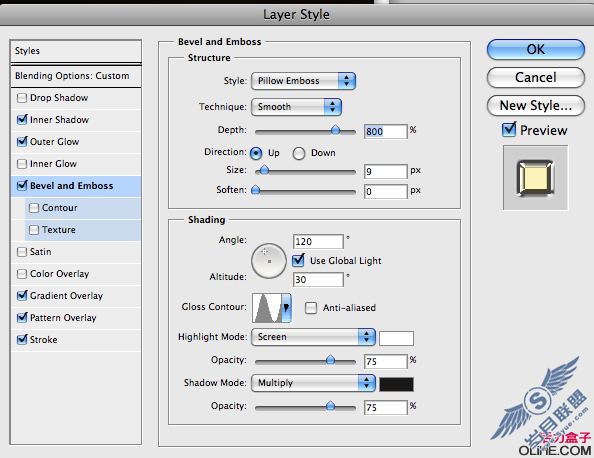Viewport: 594px width, 458px height.
Task: Click the style preview thumbnail
Action: coord(535,178)
